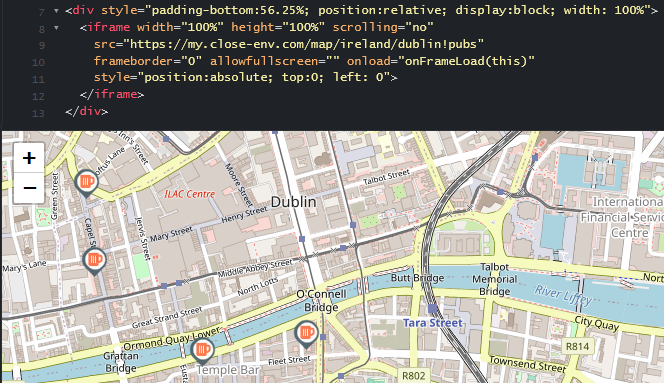Screen dimensions: 664x383
Task: Click the R814 road shield
Action: click(578, 347)
